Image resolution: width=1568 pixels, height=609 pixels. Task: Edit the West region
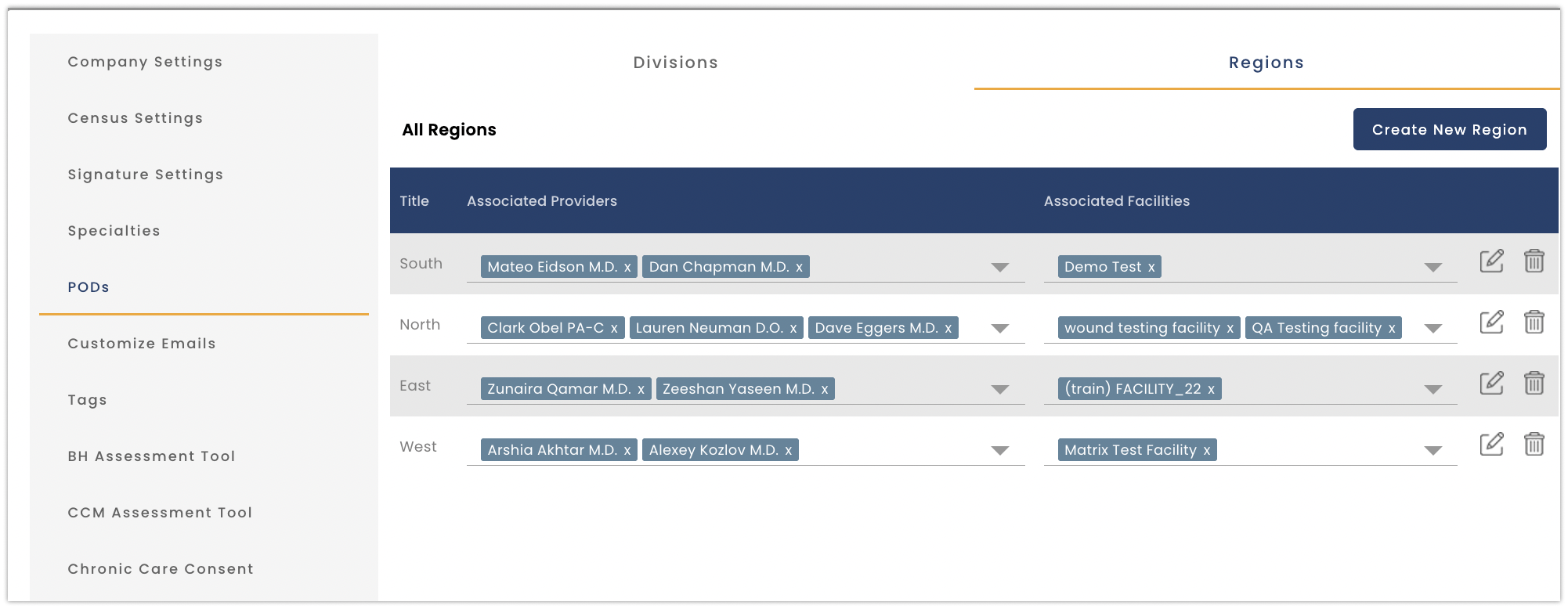(1491, 444)
